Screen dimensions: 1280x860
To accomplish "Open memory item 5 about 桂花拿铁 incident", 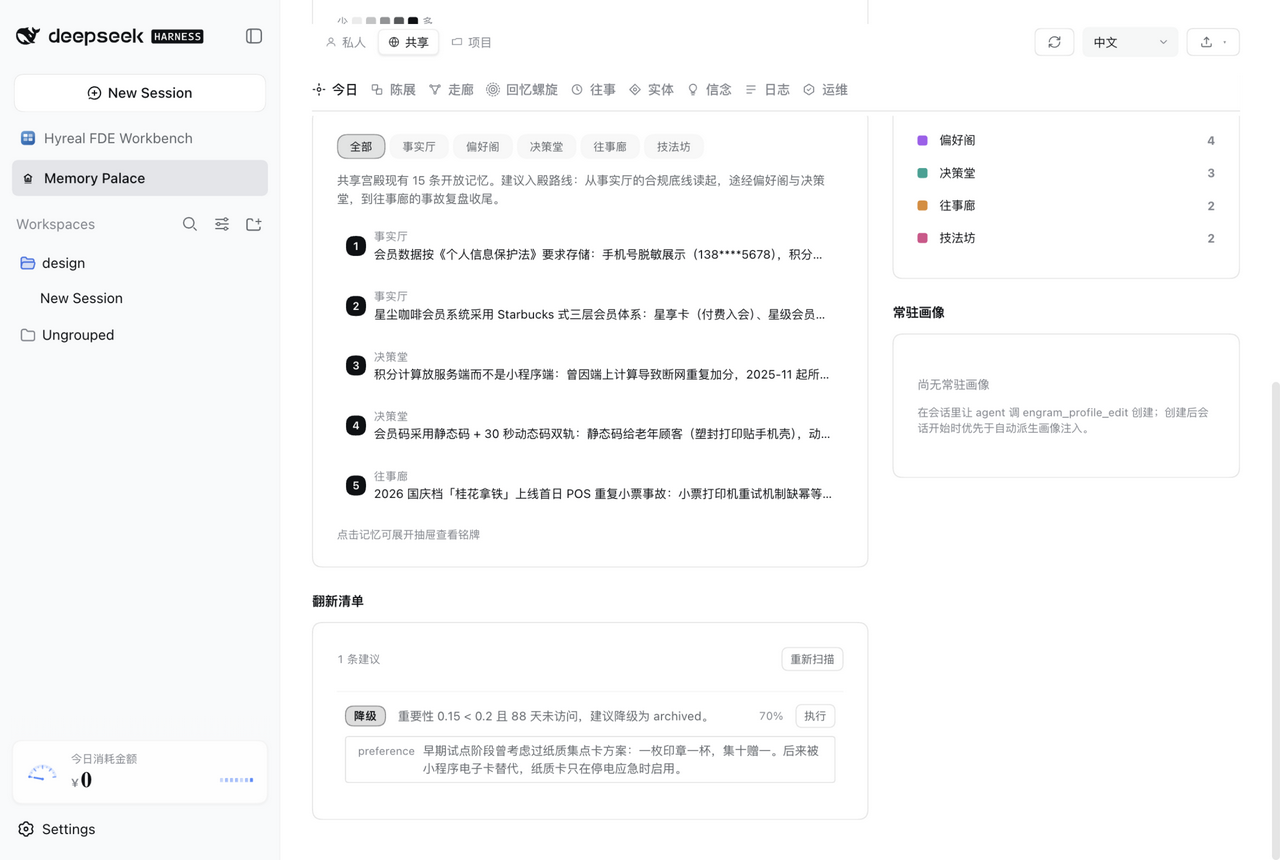I will pyautogui.click(x=590, y=485).
